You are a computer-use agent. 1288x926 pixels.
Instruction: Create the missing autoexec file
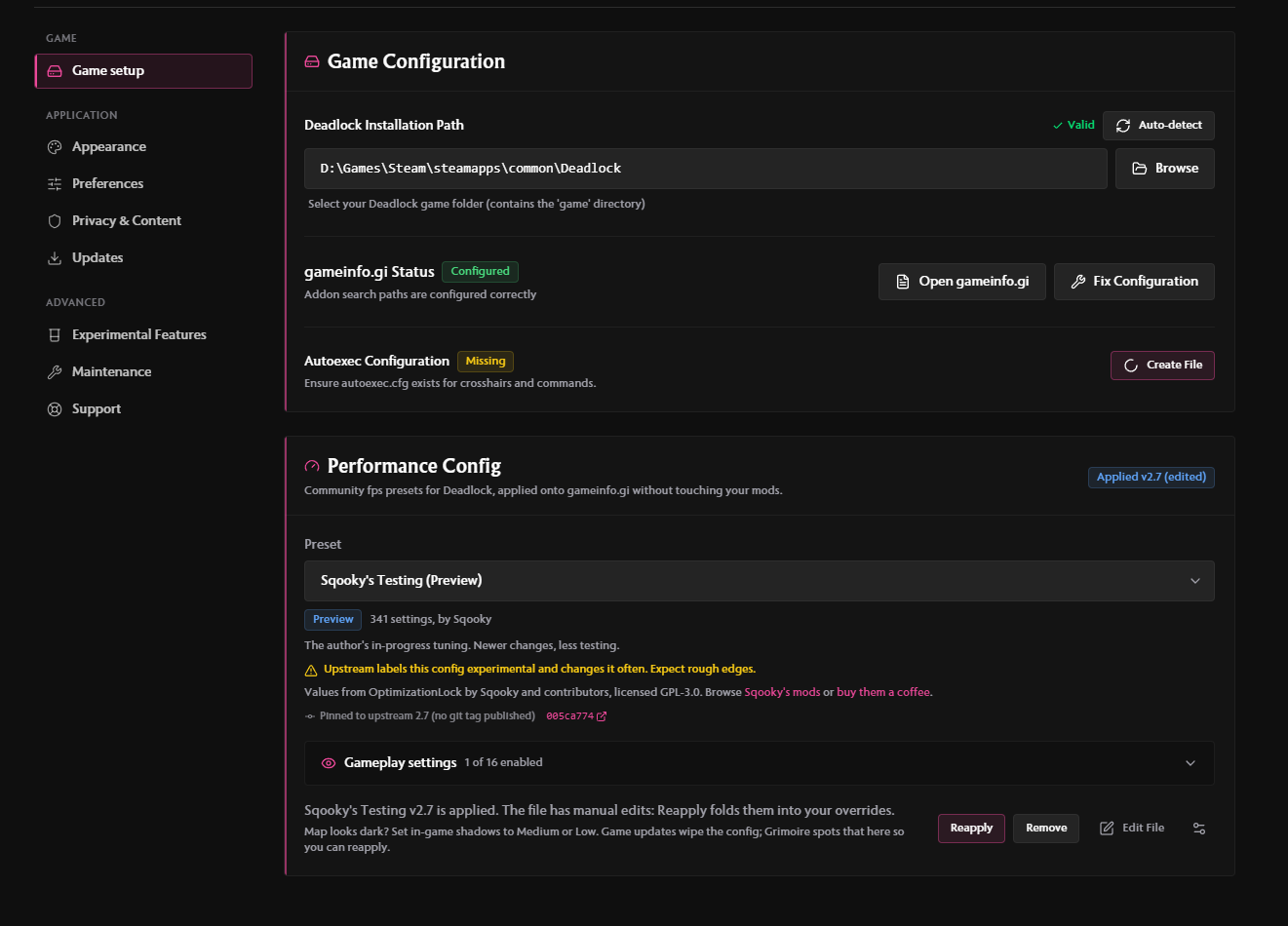pos(1162,366)
